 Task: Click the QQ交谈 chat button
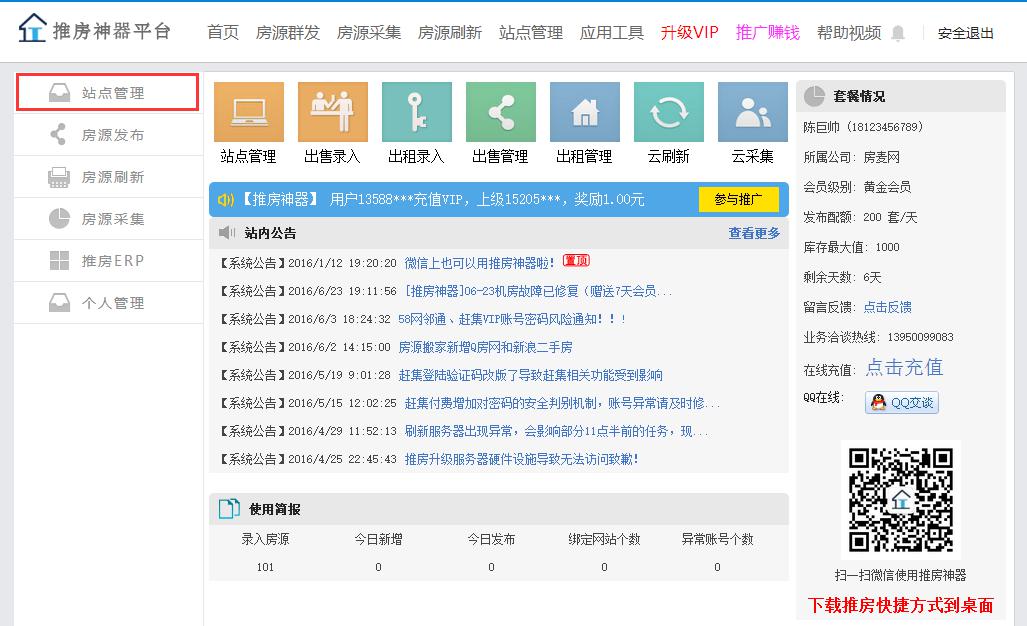902,402
